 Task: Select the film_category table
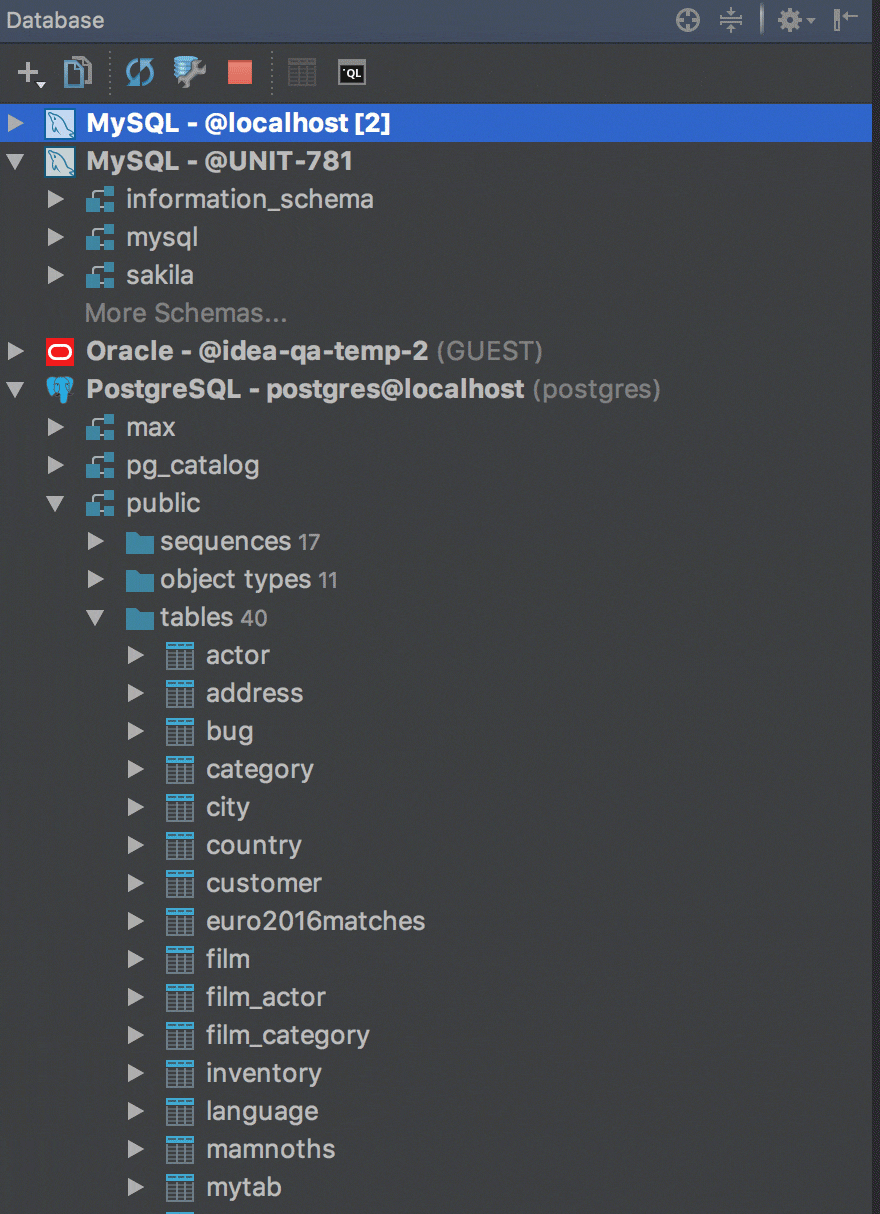coord(287,1035)
